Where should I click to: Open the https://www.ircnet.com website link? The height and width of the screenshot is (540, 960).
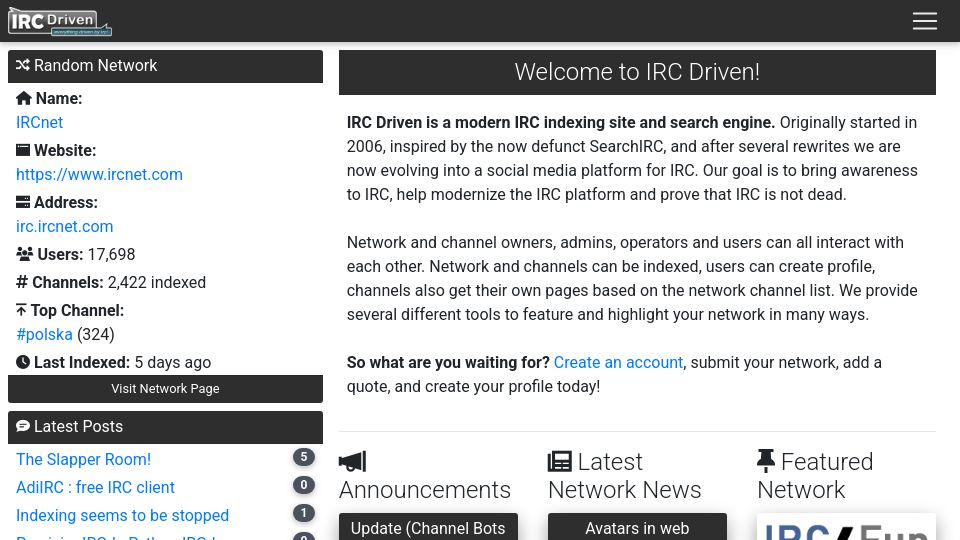point(99,174)
